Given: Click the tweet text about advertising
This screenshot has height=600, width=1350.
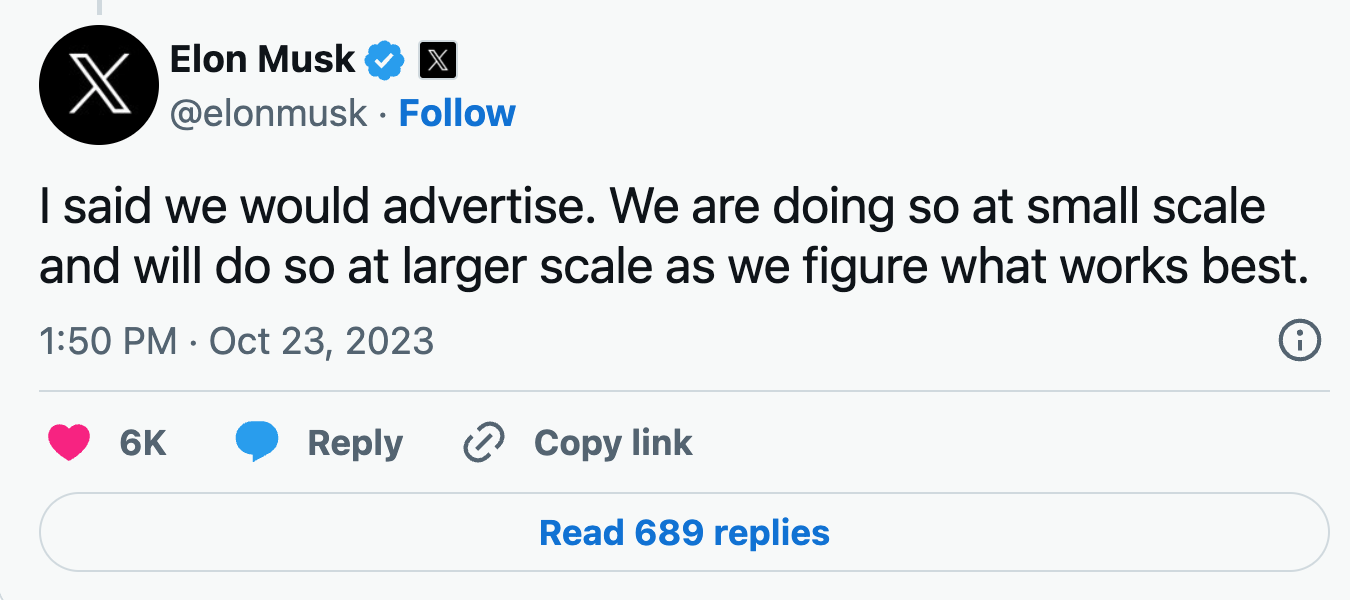Looking at the screenshot, I should pos(652,207).
